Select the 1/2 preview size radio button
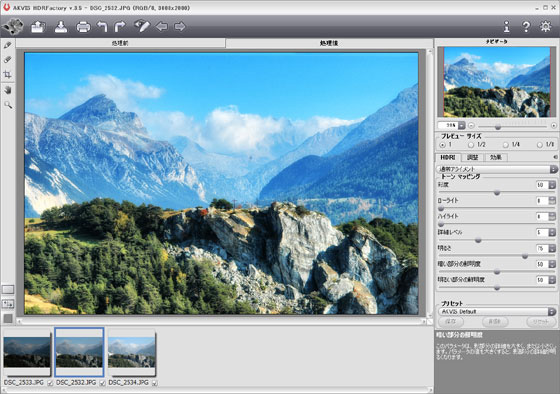Viewport: 560px width, 394px height. click(471, 145)
